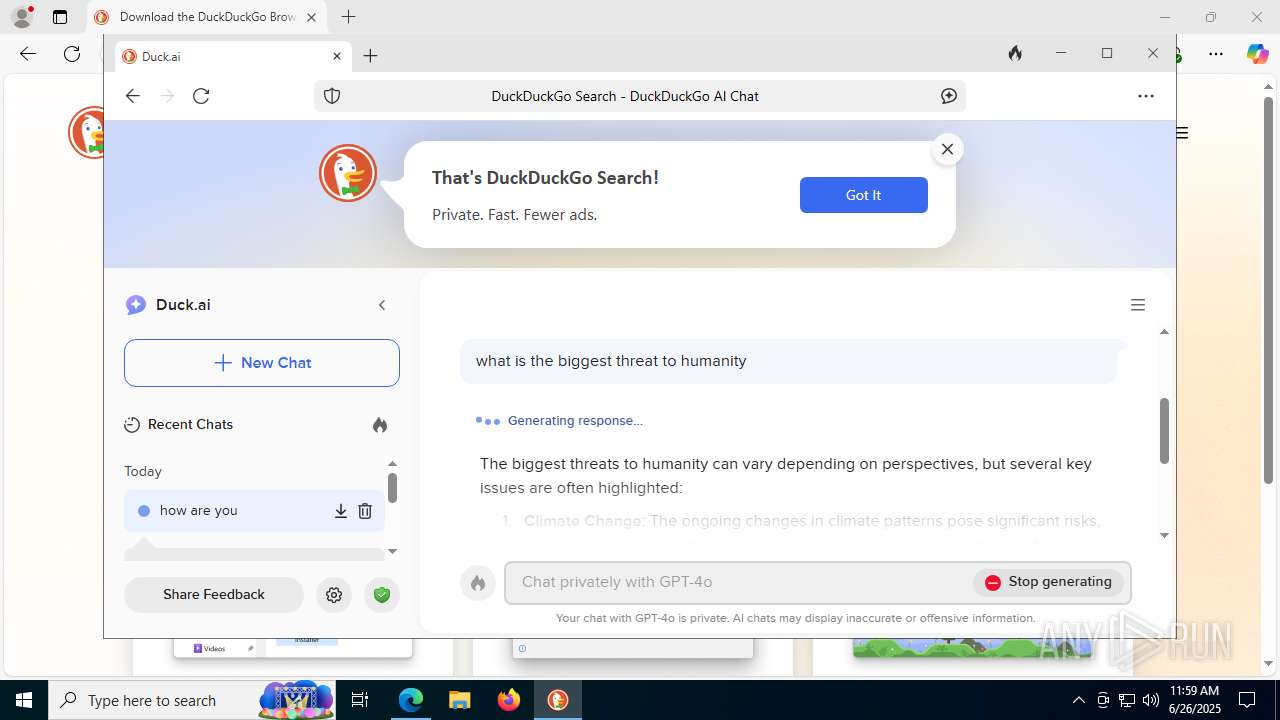Screen dimensions: 1280x720
Task: Click the recent chats scroll down arrow
Action: (392, 551)
